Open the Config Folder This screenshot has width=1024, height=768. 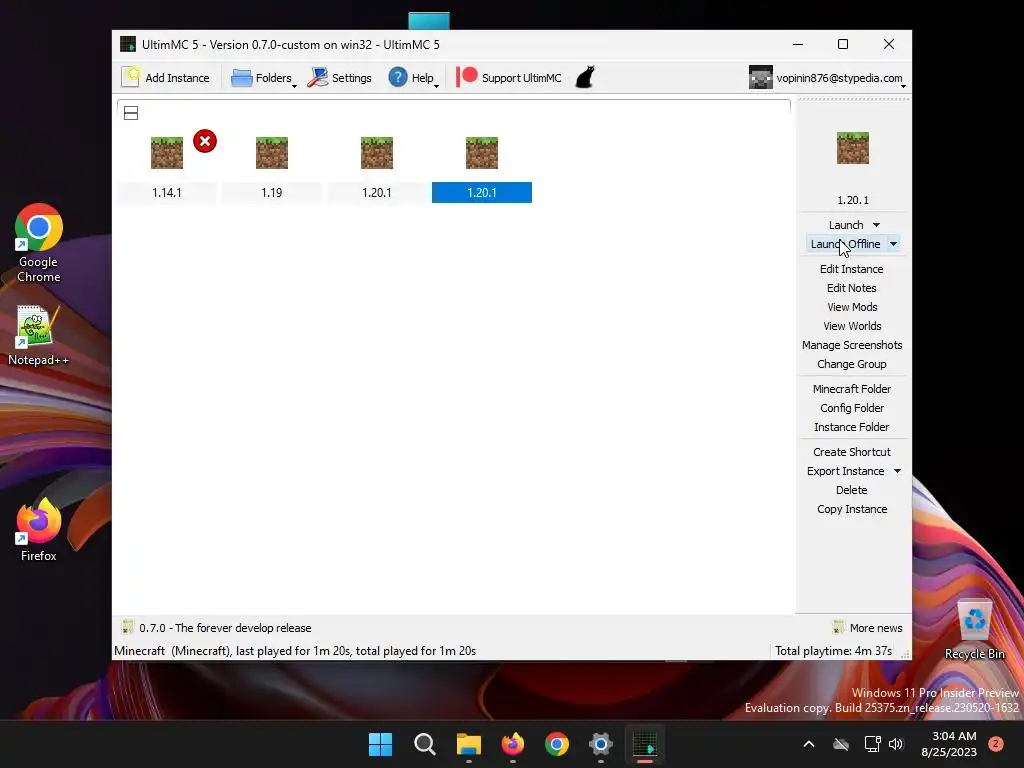(x=852, y=408)
